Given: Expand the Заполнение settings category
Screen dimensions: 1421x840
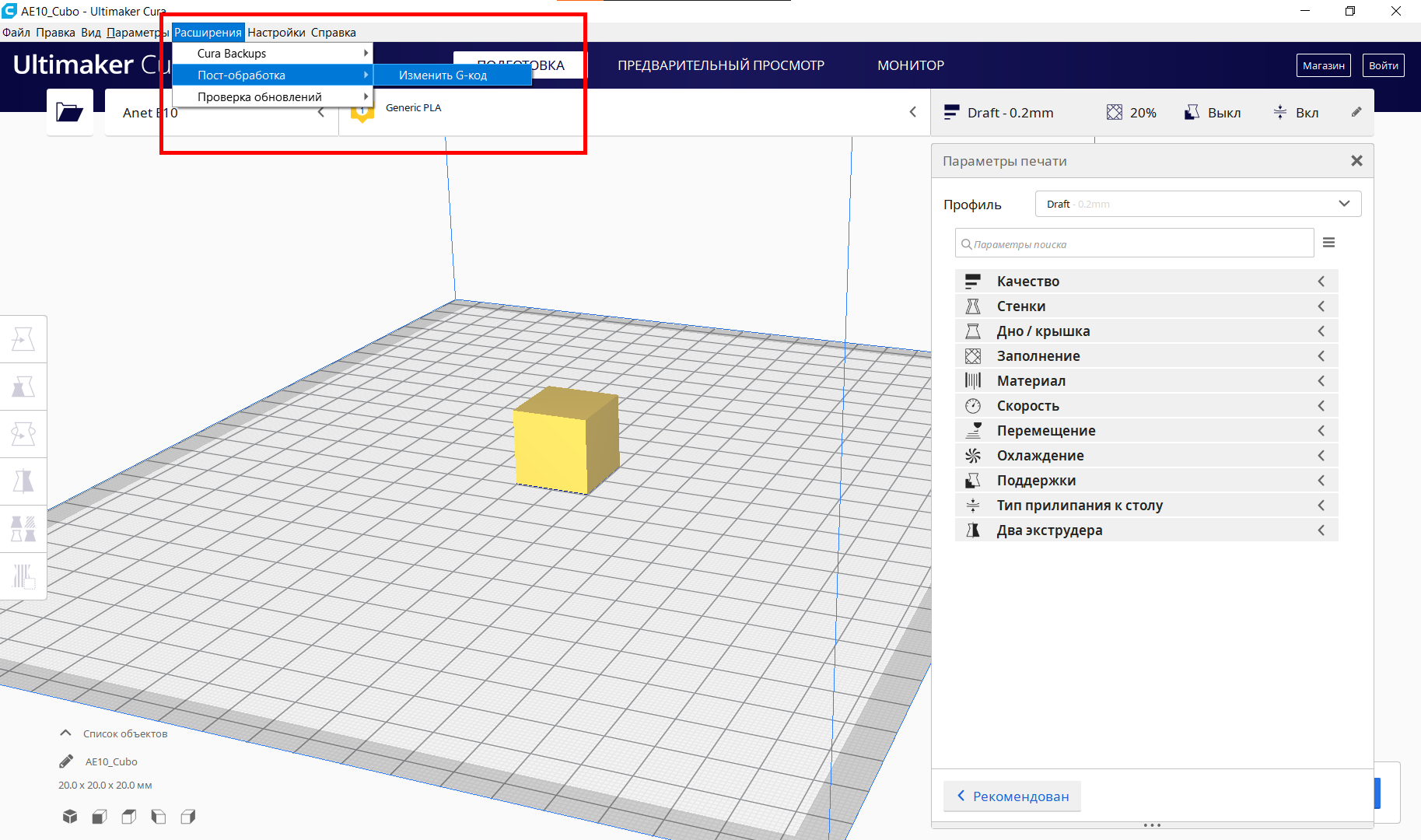Looking at the screenshot, I should [1146, 356].
